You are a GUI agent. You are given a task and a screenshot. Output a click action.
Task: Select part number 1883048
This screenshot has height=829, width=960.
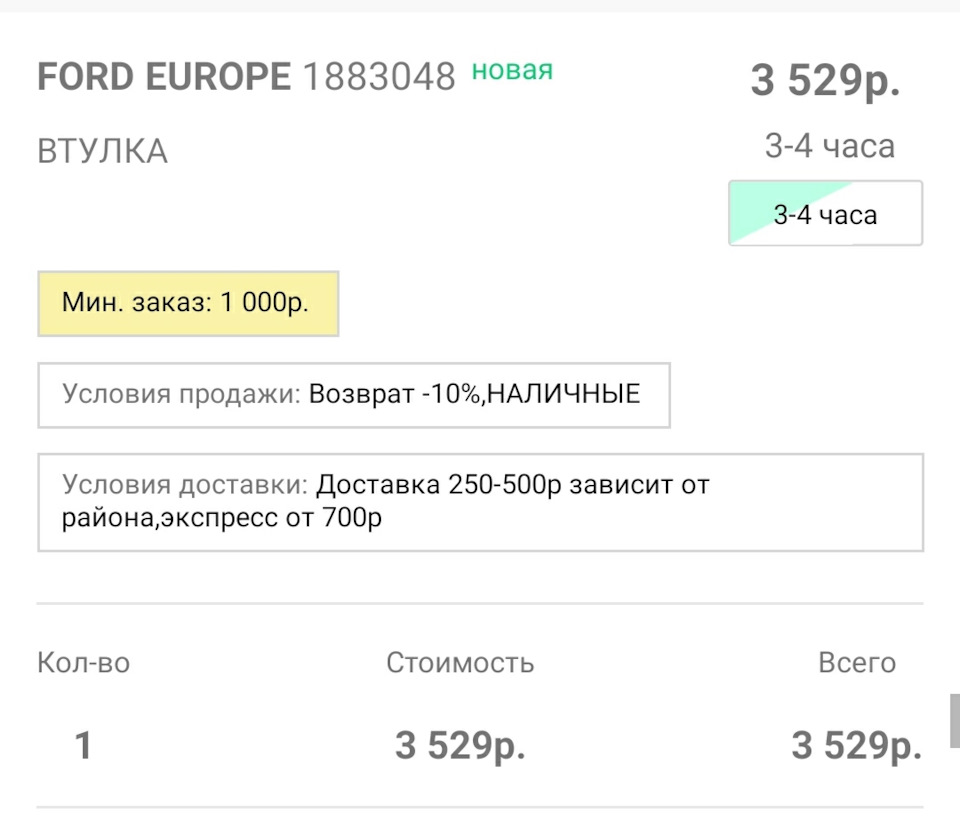pyautogui.click(x=378, y=77)
